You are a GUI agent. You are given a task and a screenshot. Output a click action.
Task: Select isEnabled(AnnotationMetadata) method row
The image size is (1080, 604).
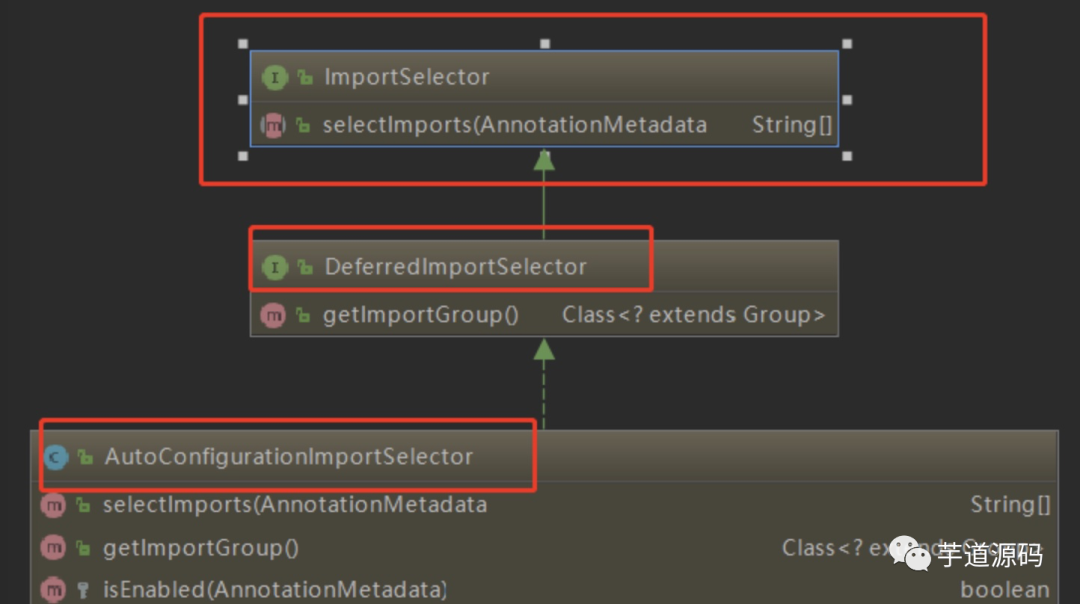(274, 590)
